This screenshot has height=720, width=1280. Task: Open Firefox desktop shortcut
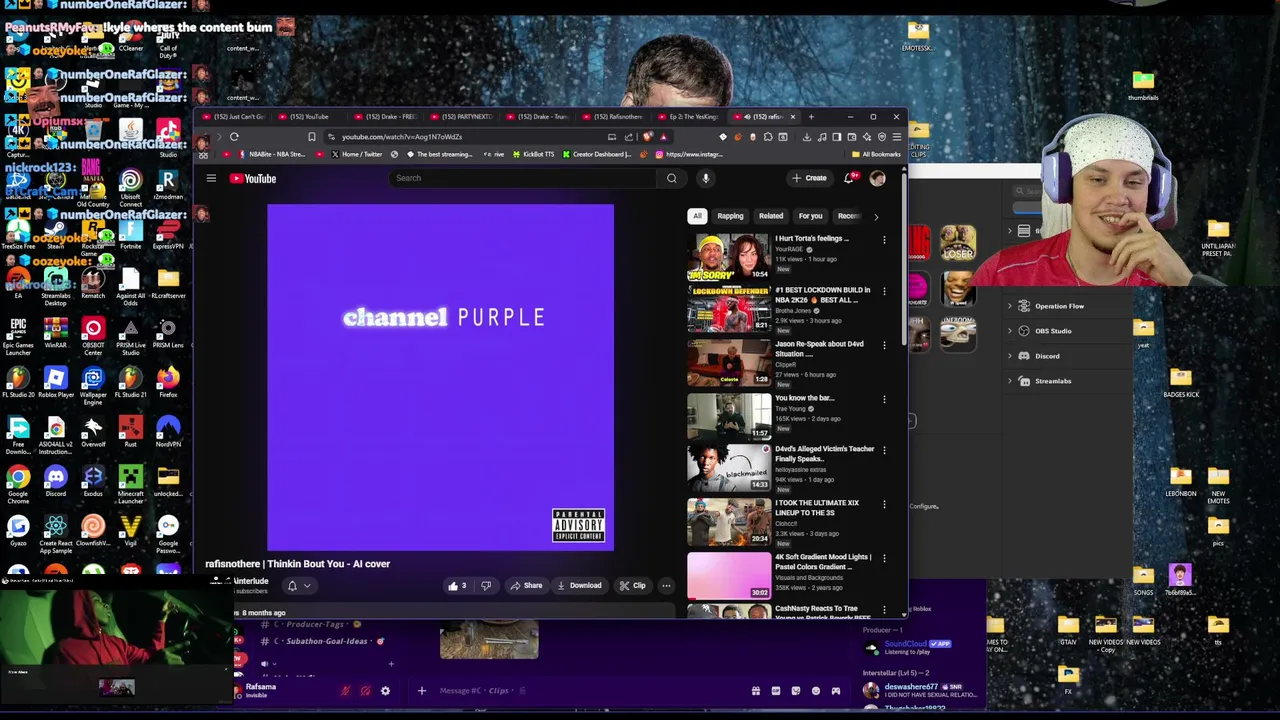[x=168, y=381]
